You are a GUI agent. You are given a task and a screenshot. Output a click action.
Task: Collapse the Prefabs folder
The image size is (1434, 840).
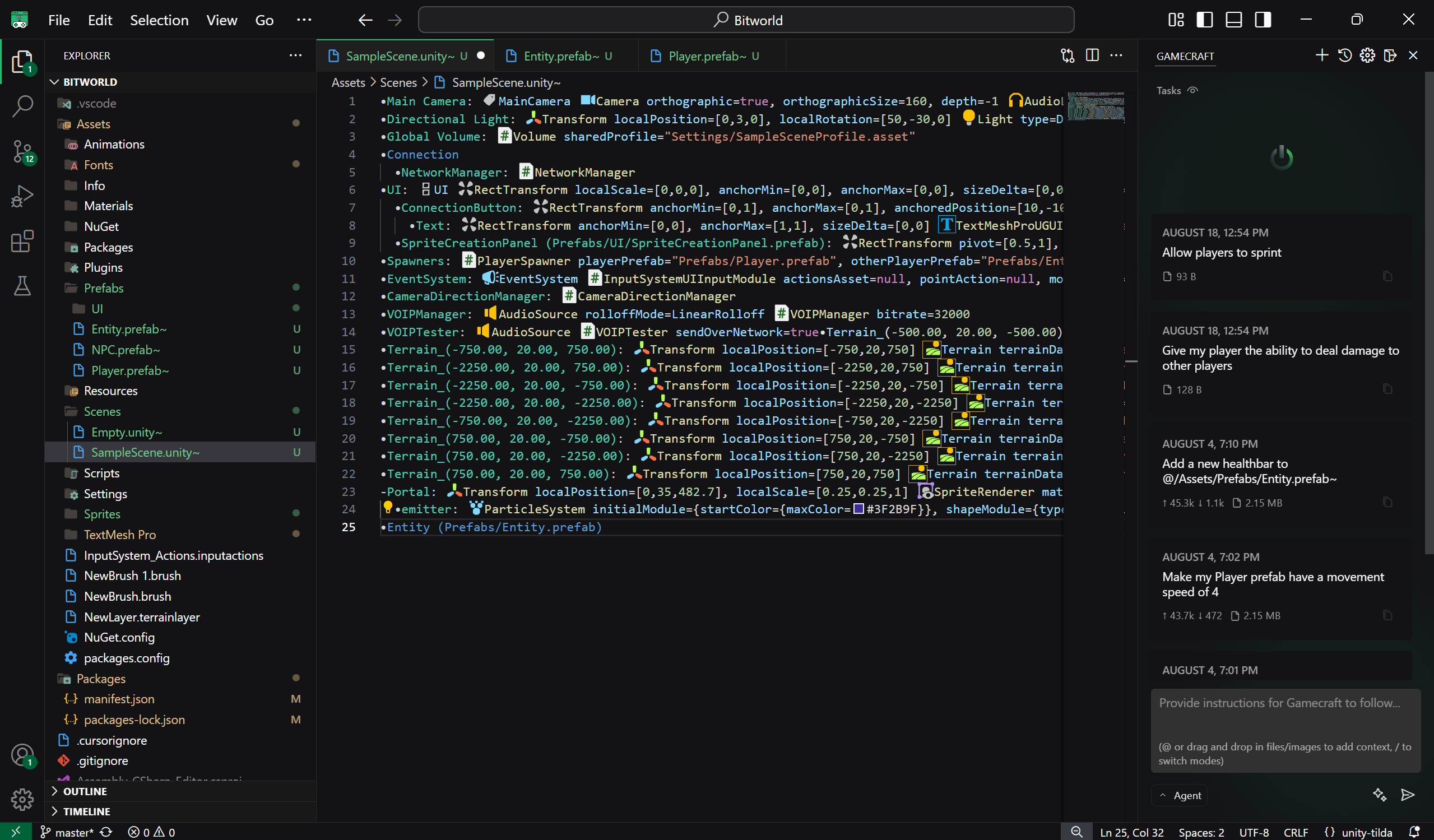coord(103,288)
